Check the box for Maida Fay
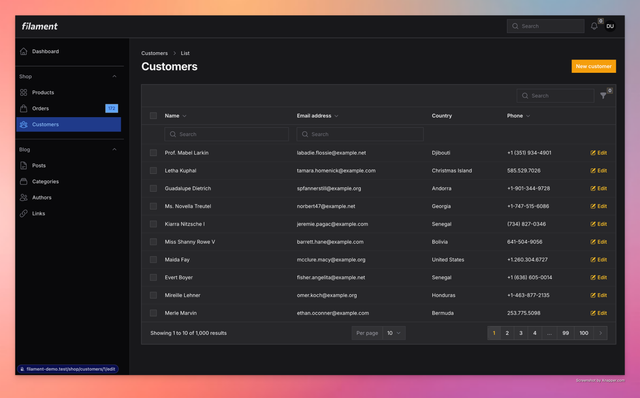Image resolution: width=640 pixels, height=398 pixels. pos(153,260)
